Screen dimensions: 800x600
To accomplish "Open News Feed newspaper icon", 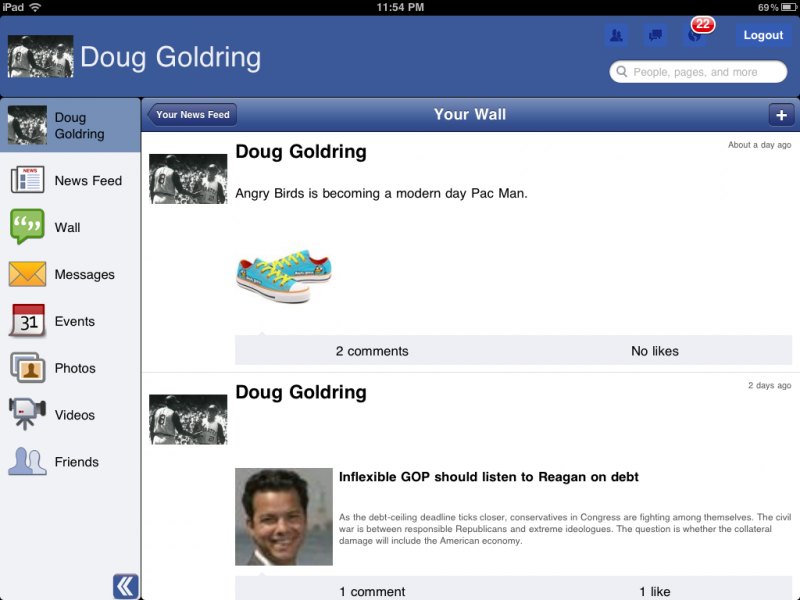I will tap(28, 180).
